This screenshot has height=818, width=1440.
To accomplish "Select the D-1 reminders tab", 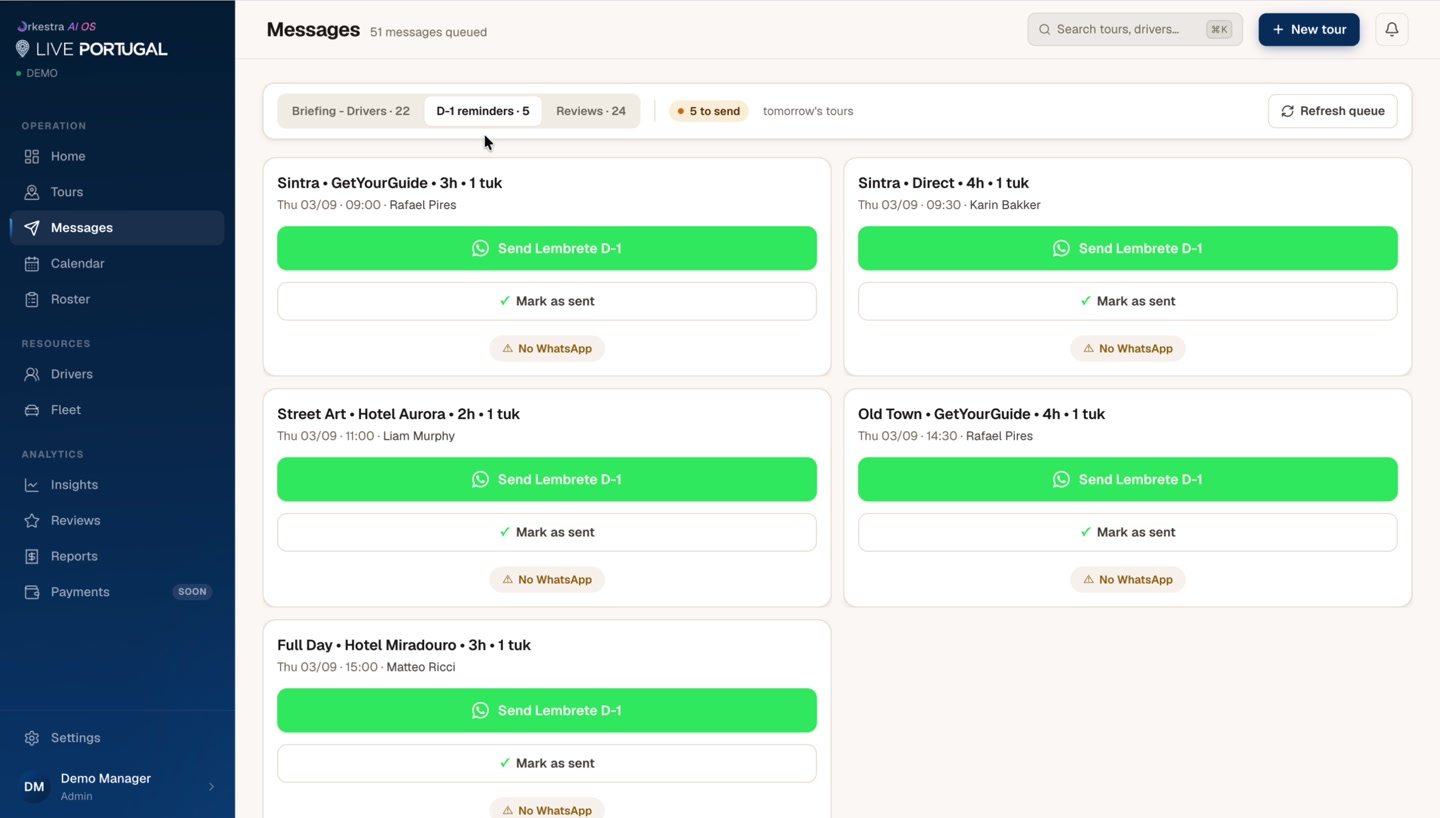I will pyautogui.click(x=483, y=111).
